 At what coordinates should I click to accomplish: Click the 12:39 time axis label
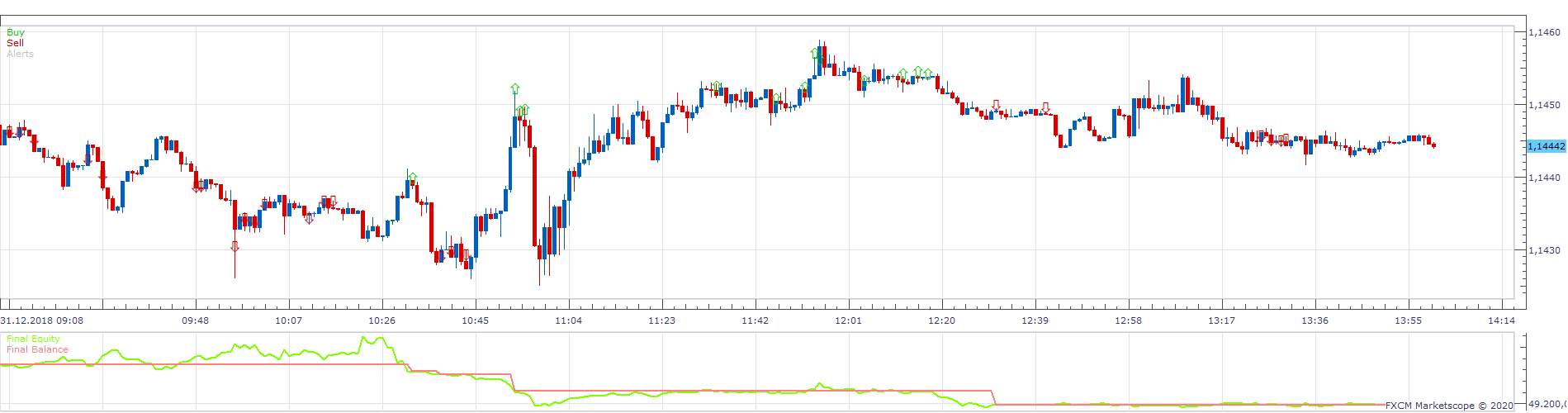point(1035,320)
